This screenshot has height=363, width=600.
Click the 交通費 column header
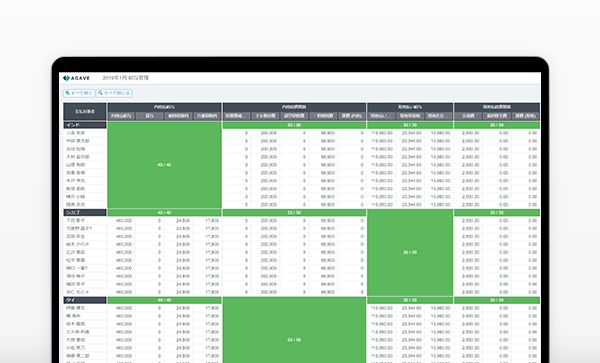(468, 116)
